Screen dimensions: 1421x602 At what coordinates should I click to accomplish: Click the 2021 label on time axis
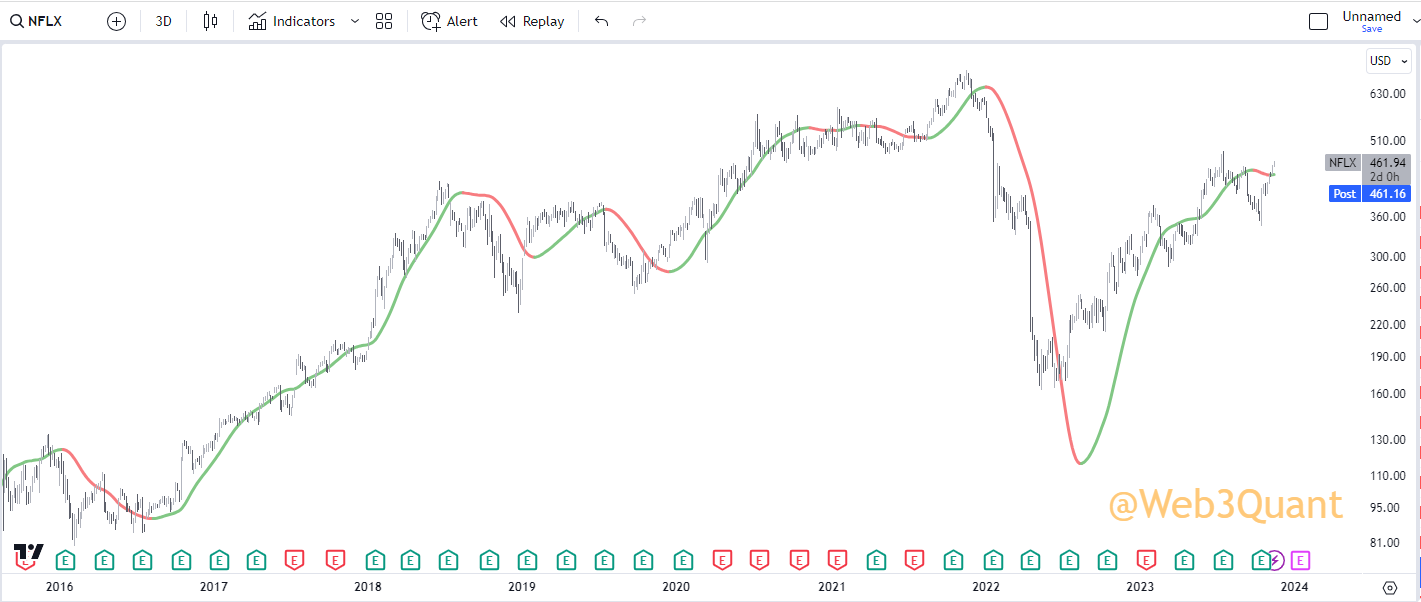coord(831,587)
